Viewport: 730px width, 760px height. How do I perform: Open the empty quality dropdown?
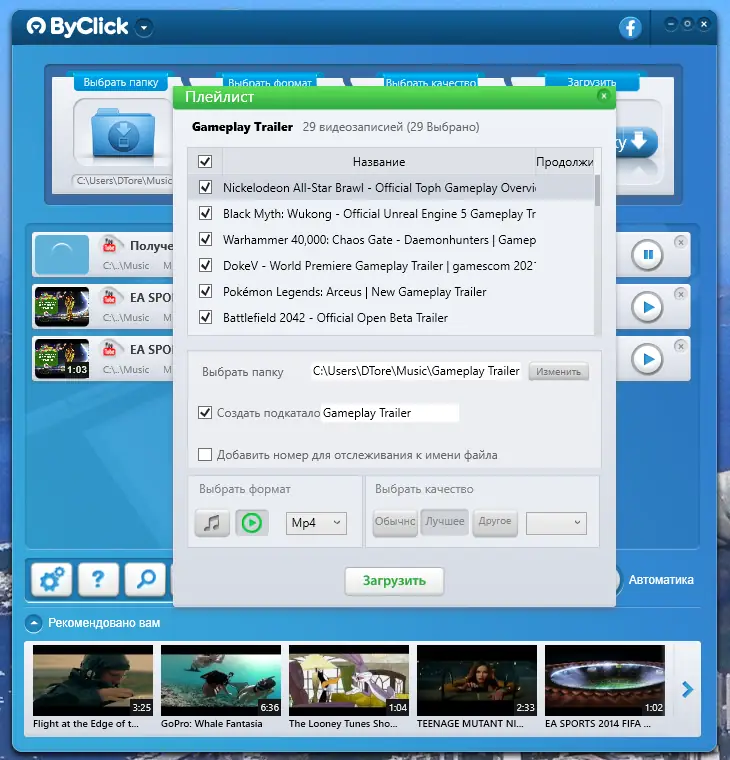(556, 523)
